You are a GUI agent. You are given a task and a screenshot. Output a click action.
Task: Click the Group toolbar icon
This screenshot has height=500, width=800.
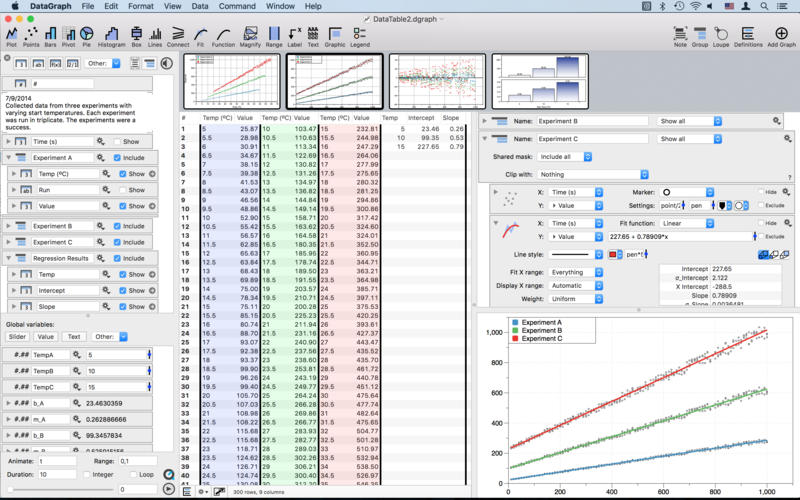coord(700,37)
